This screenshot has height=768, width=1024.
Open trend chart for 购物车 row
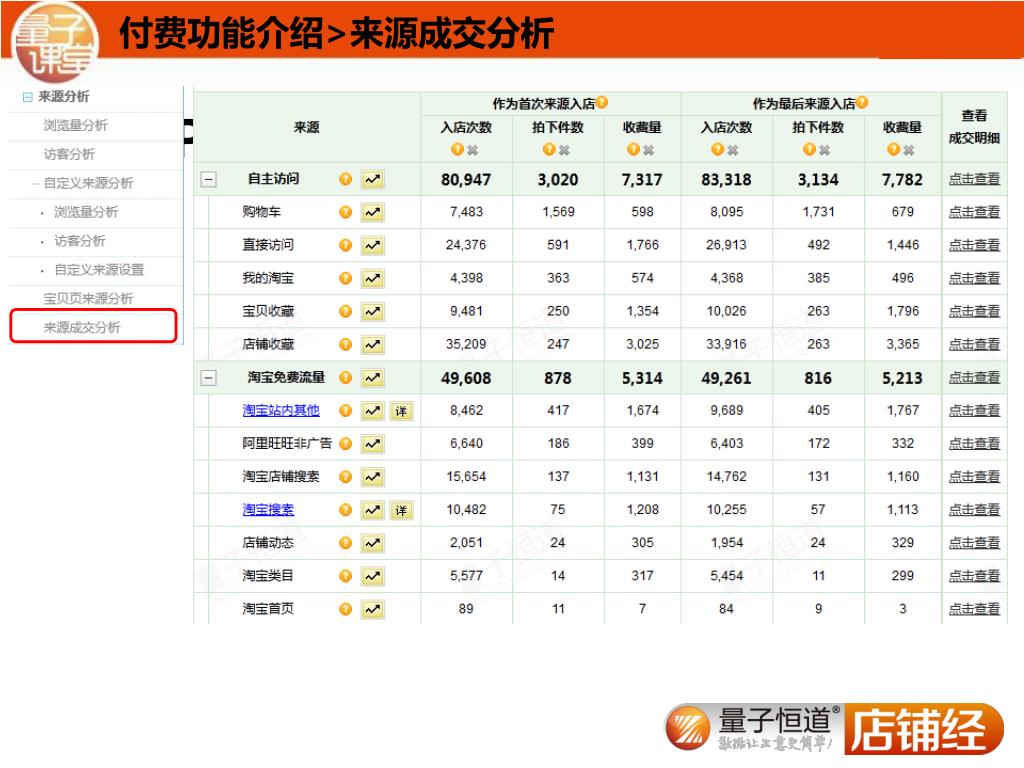[x=372, y=212]
